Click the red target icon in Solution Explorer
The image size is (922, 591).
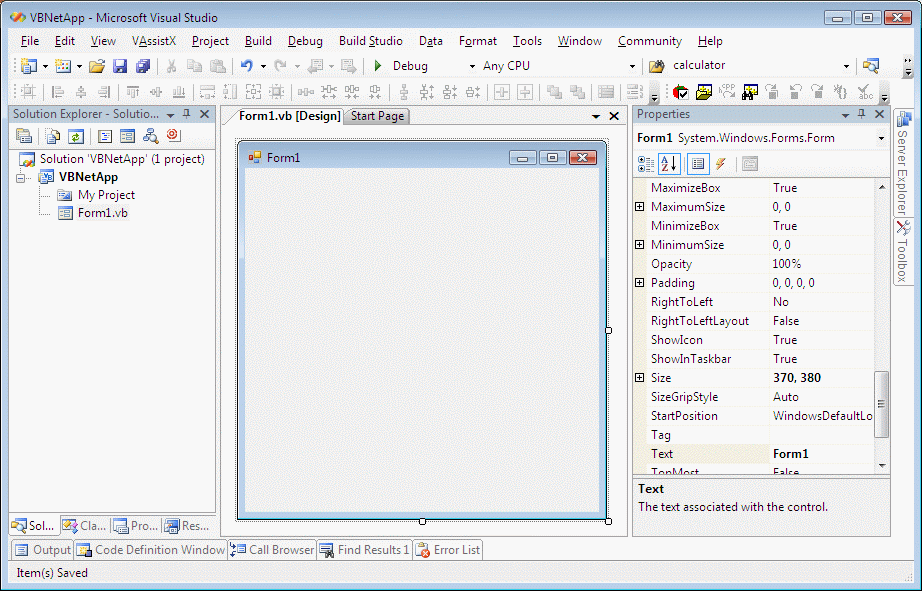[173, 136]
